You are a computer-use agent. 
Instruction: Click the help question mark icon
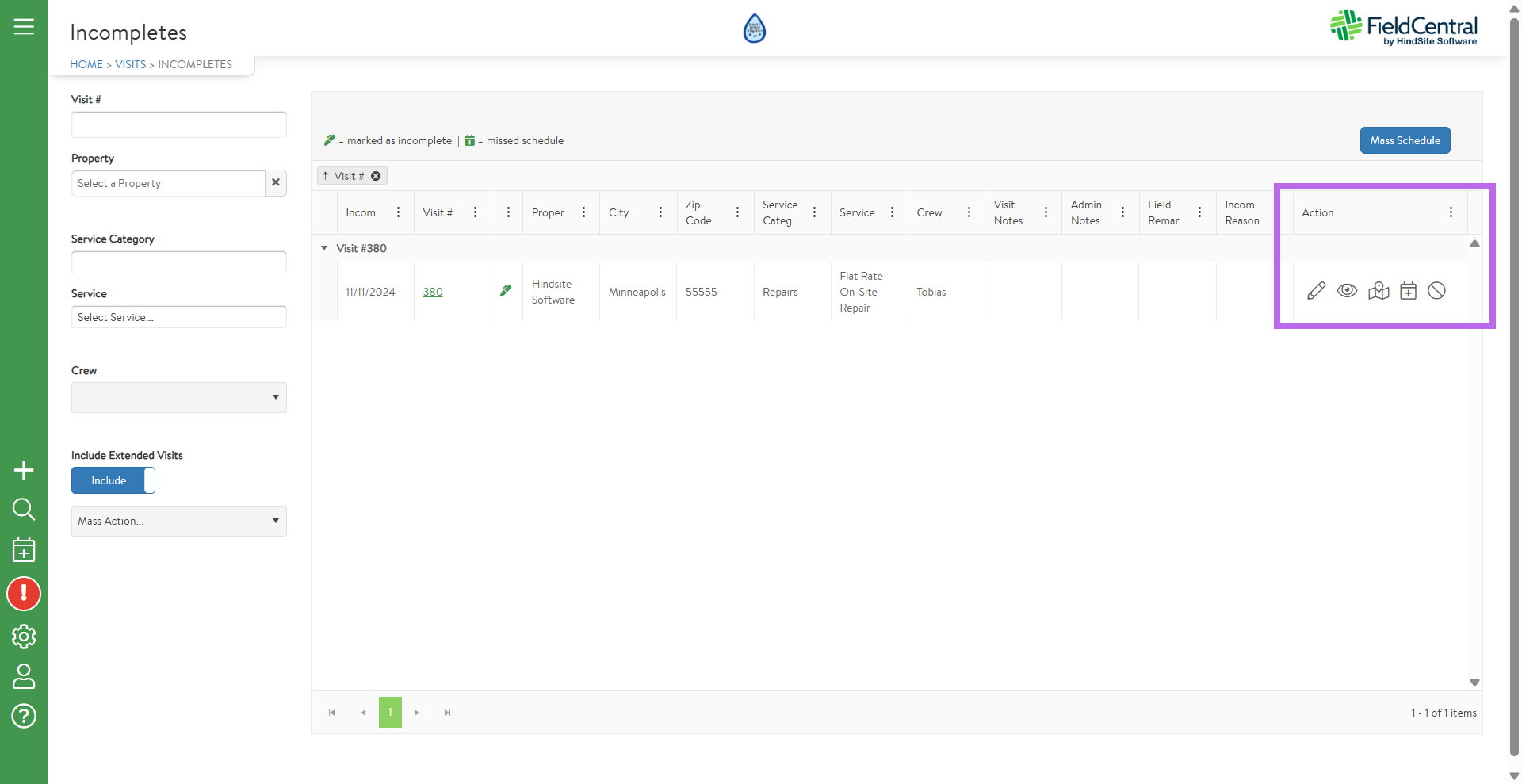click(24, 716)
